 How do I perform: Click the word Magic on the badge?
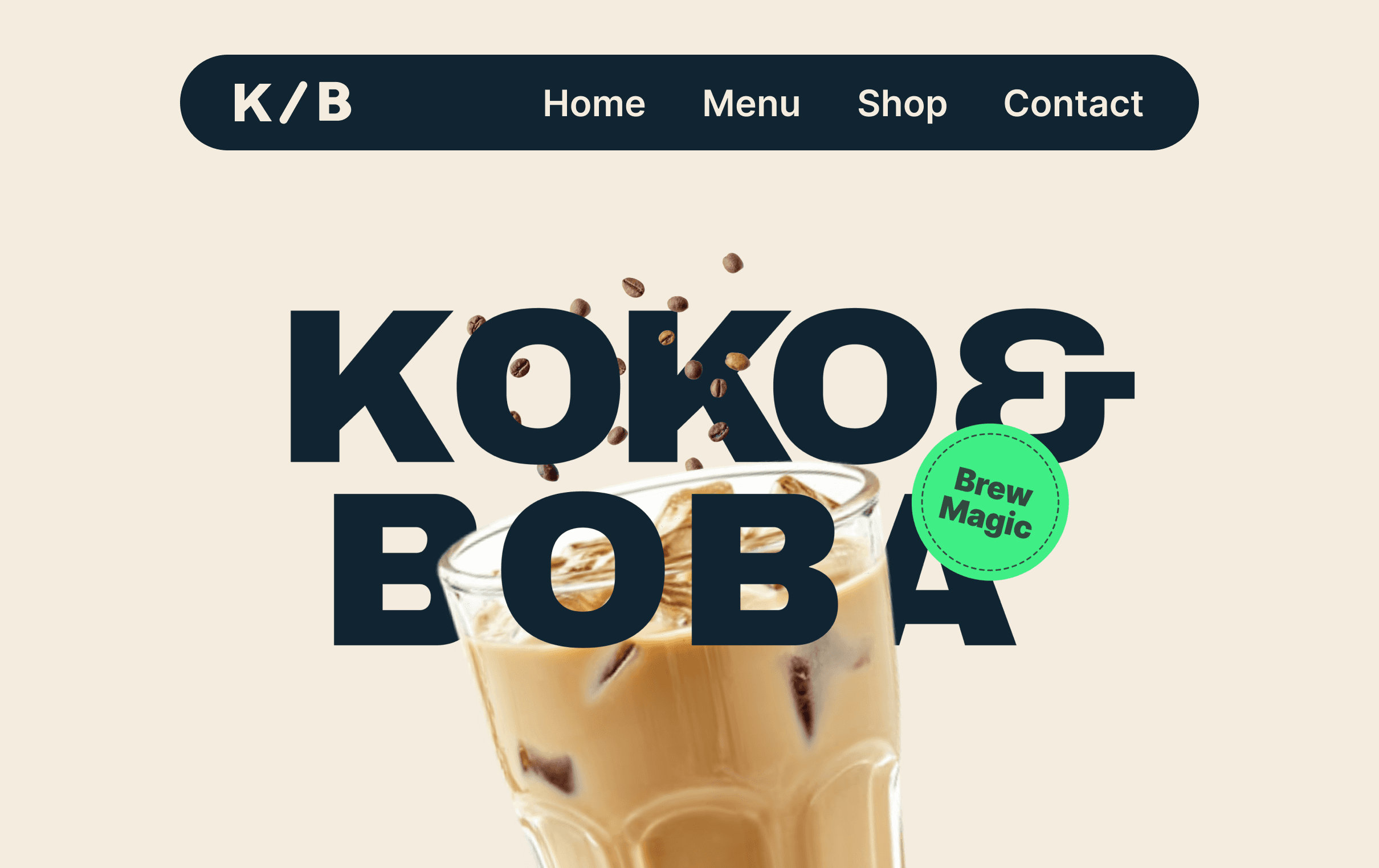pos(986,518)
